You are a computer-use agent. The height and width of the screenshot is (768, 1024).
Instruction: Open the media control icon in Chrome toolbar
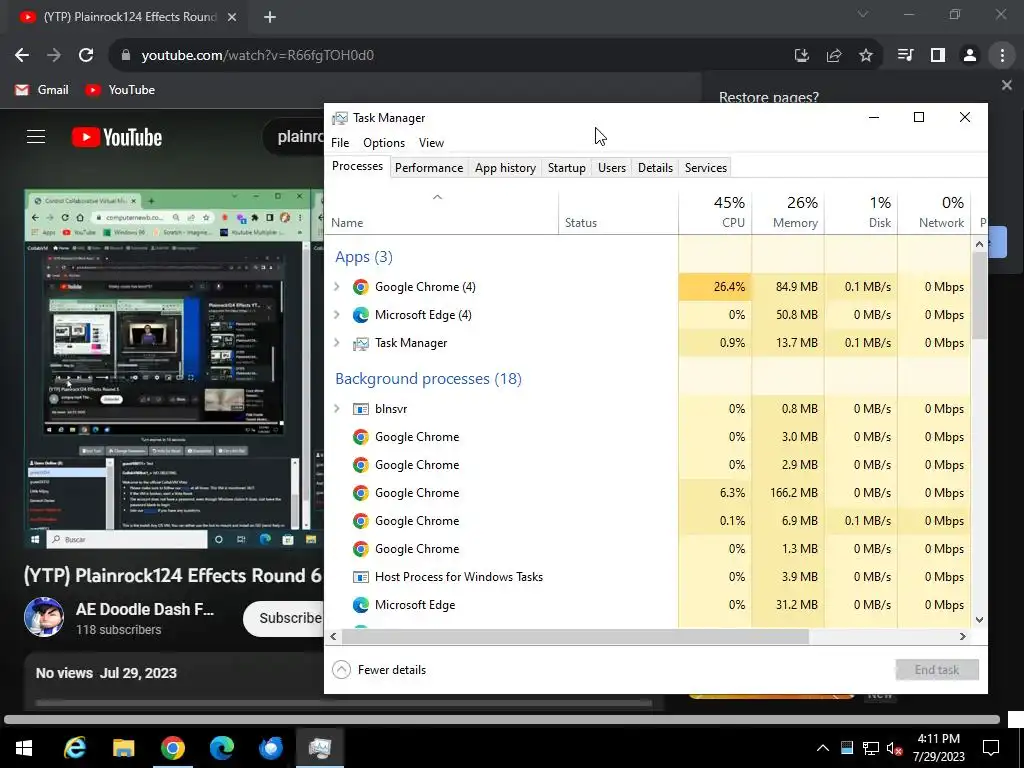pyautogui.click(x=906, y=56)
